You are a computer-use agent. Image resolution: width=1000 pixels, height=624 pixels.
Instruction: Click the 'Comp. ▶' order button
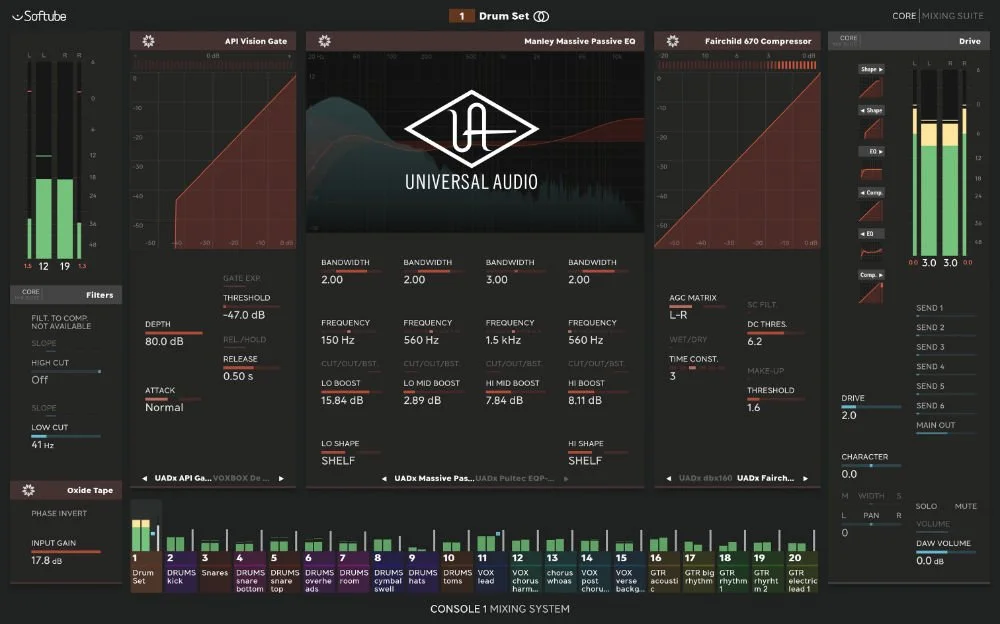[871, 275]
